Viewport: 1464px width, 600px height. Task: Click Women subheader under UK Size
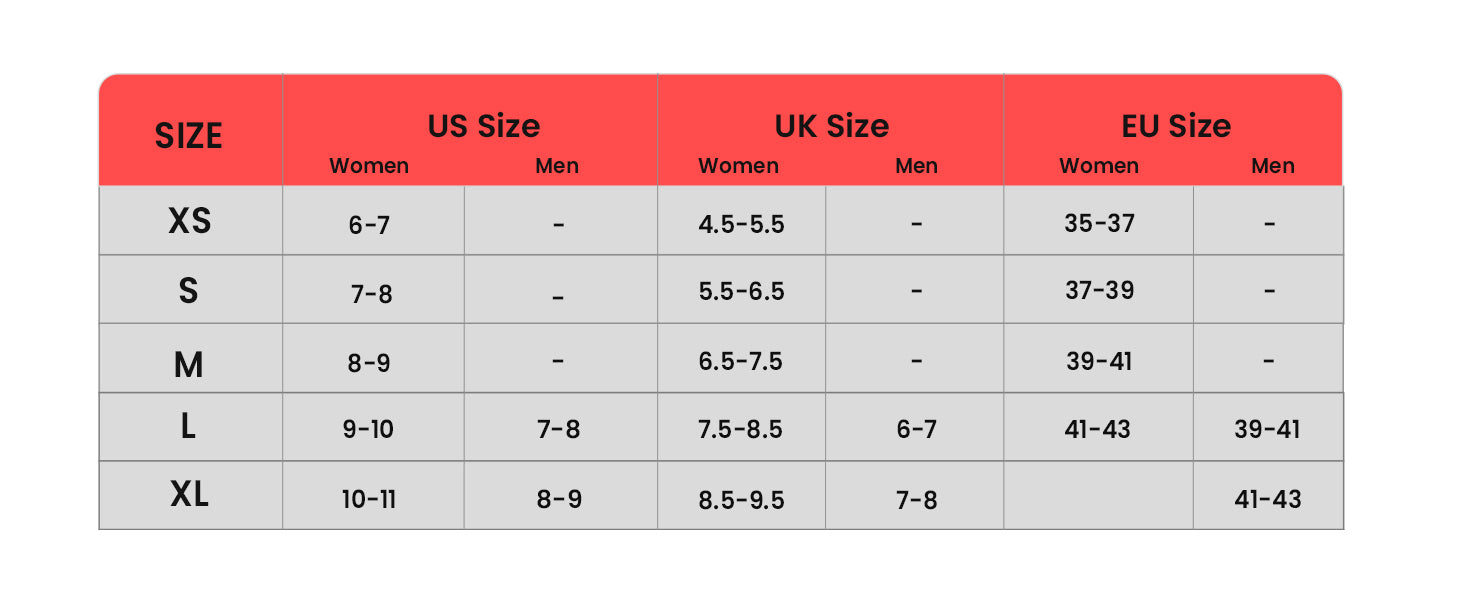tap(738, 166)
